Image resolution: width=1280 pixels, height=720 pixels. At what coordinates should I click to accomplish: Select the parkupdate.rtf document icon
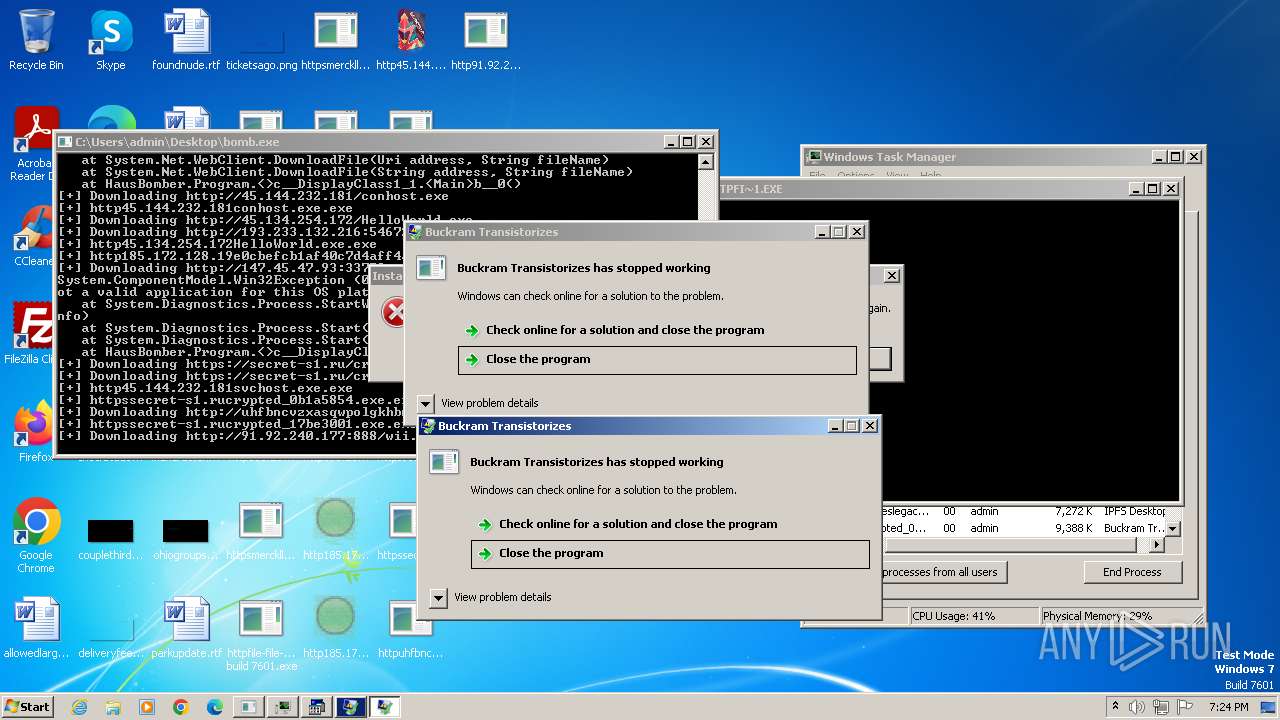186,628
